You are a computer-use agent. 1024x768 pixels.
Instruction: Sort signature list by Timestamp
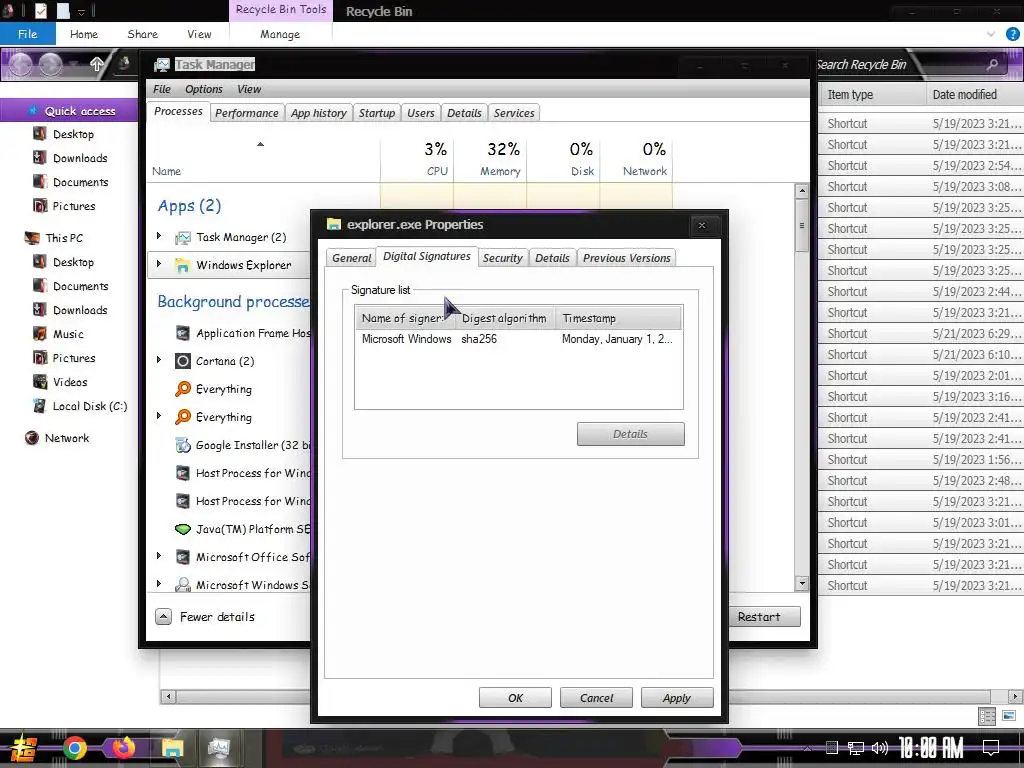(x=618, y=318)
